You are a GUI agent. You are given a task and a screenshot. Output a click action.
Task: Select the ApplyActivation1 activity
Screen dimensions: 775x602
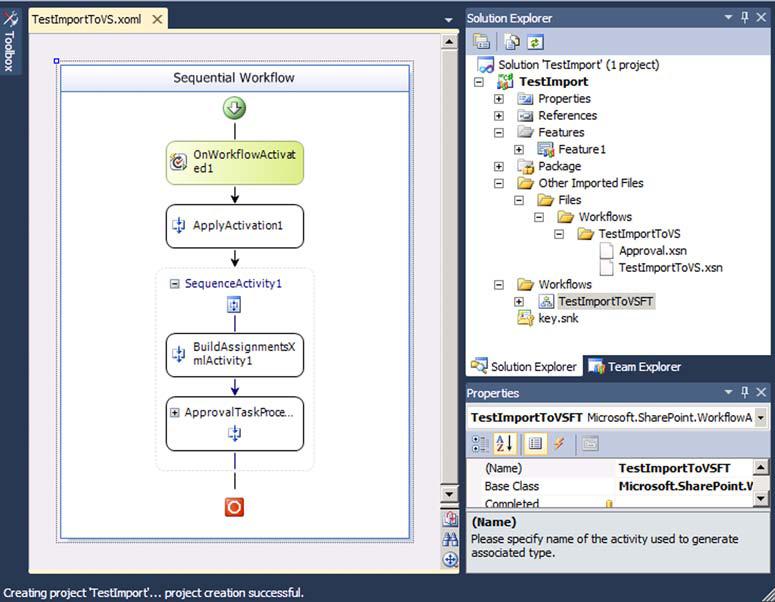click(235, 226)
